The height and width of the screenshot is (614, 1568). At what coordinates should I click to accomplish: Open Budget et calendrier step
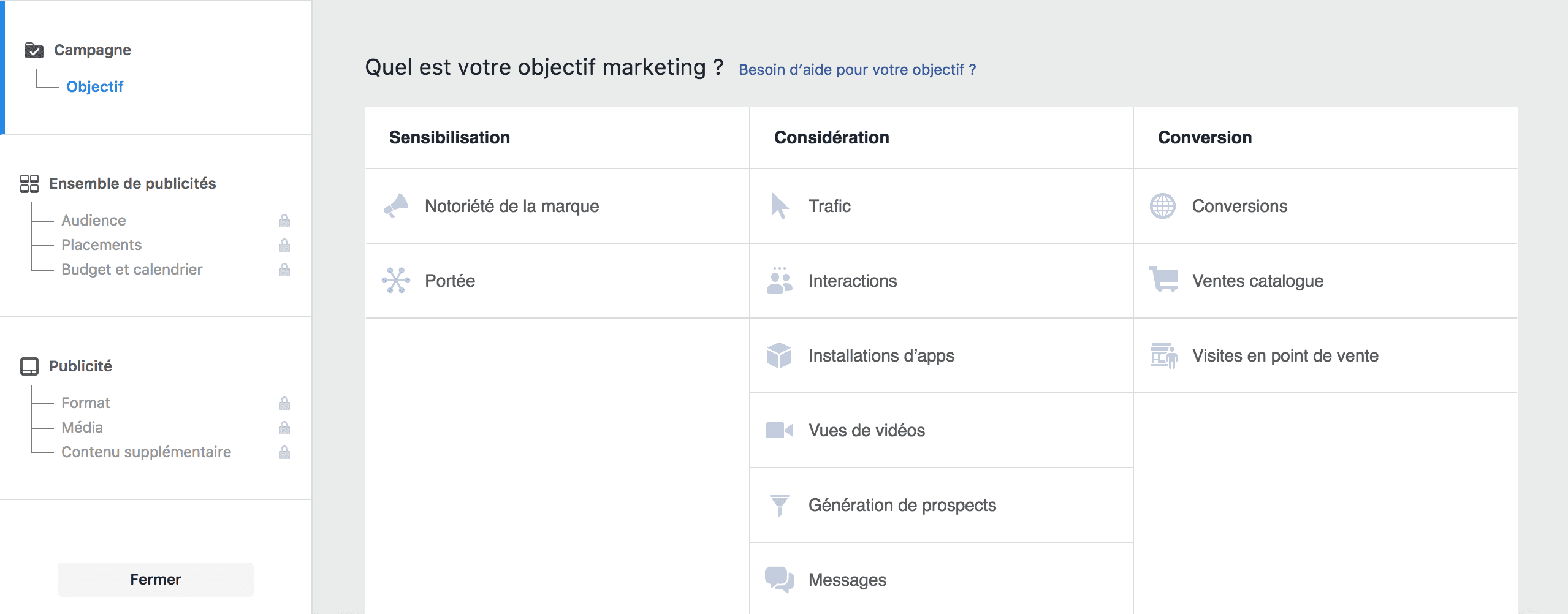coord(132,270)
